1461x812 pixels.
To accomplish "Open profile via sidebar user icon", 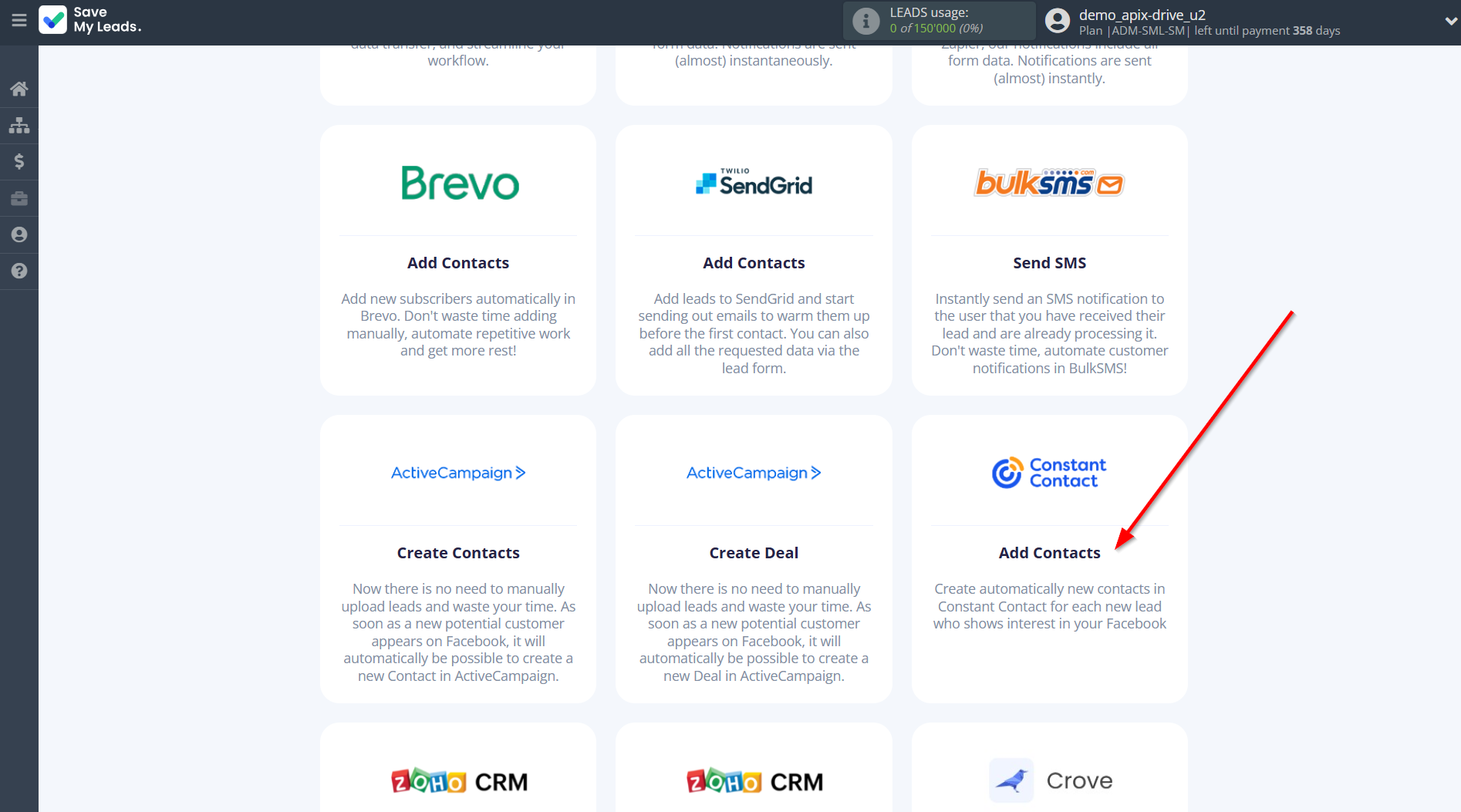I will [19, 234].
